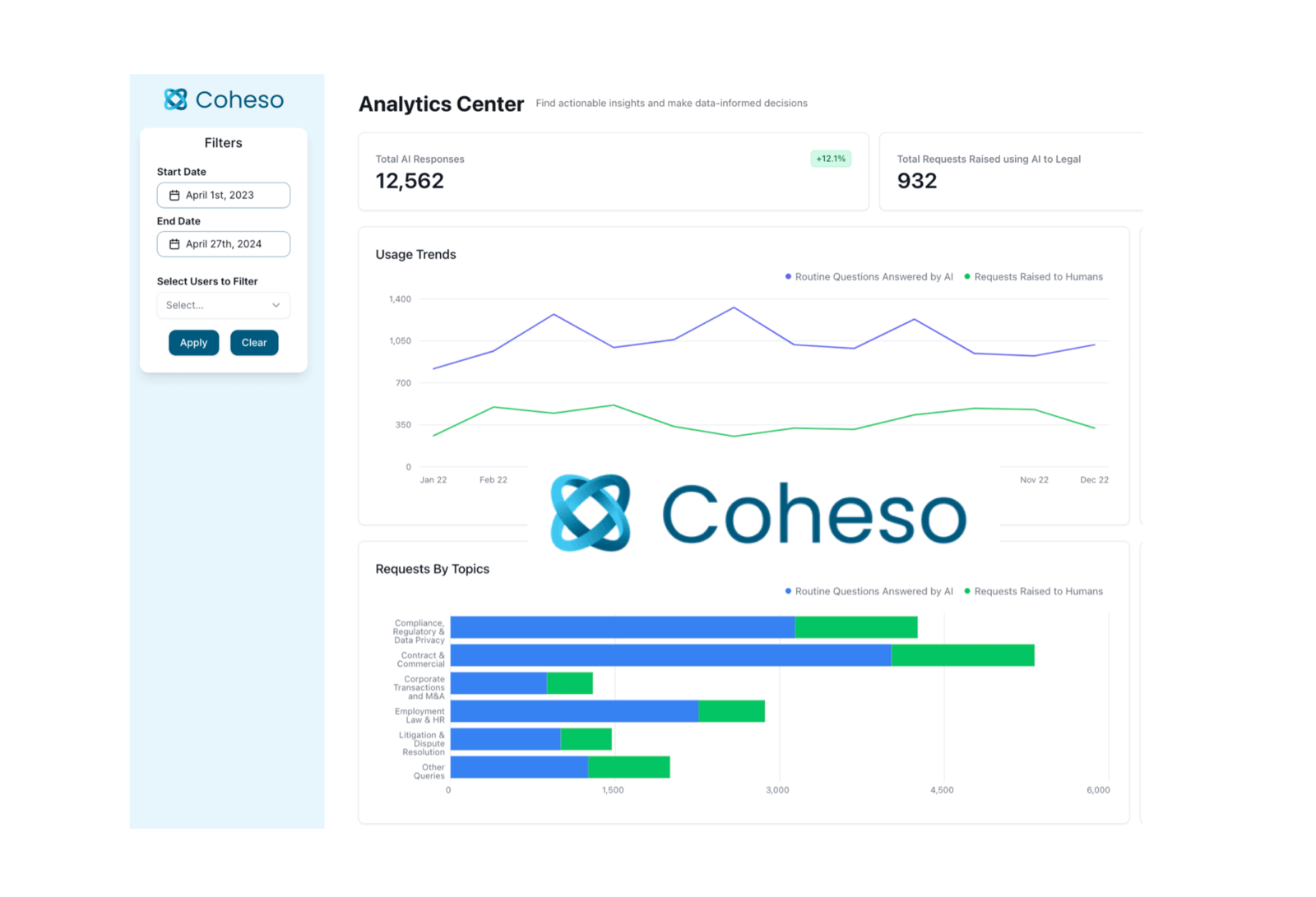The height and width of the screenshot is (897, 1316).
Task: Open the Start Date calendar icon
Action: tap(174, 195)
